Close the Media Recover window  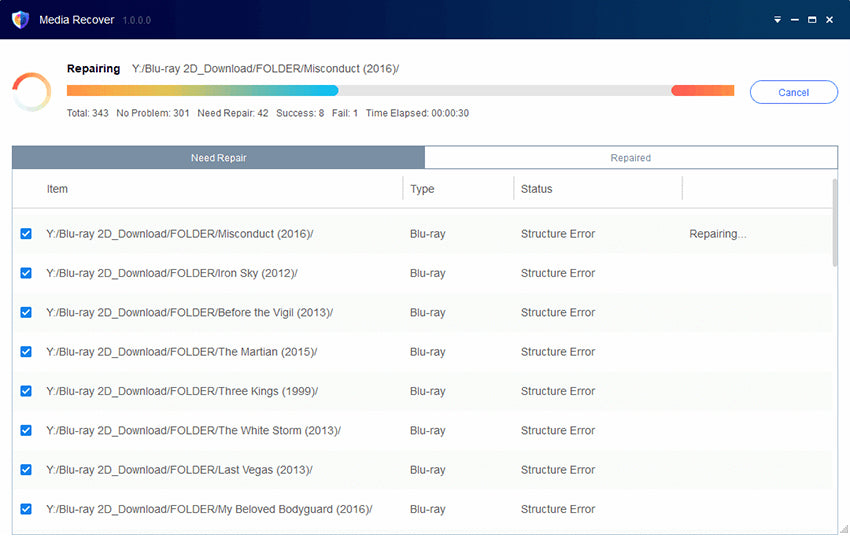point(830,20)
